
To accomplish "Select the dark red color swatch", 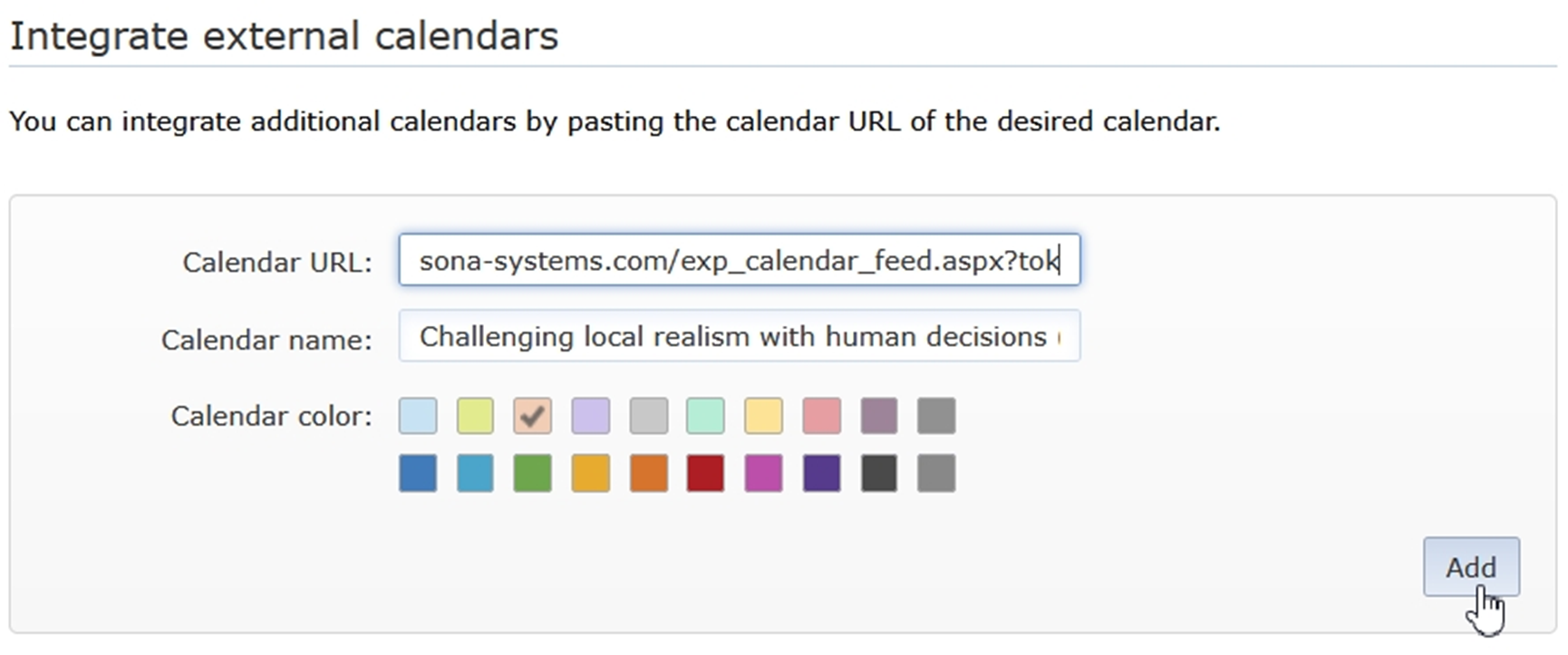I will (x=705, y=474).
